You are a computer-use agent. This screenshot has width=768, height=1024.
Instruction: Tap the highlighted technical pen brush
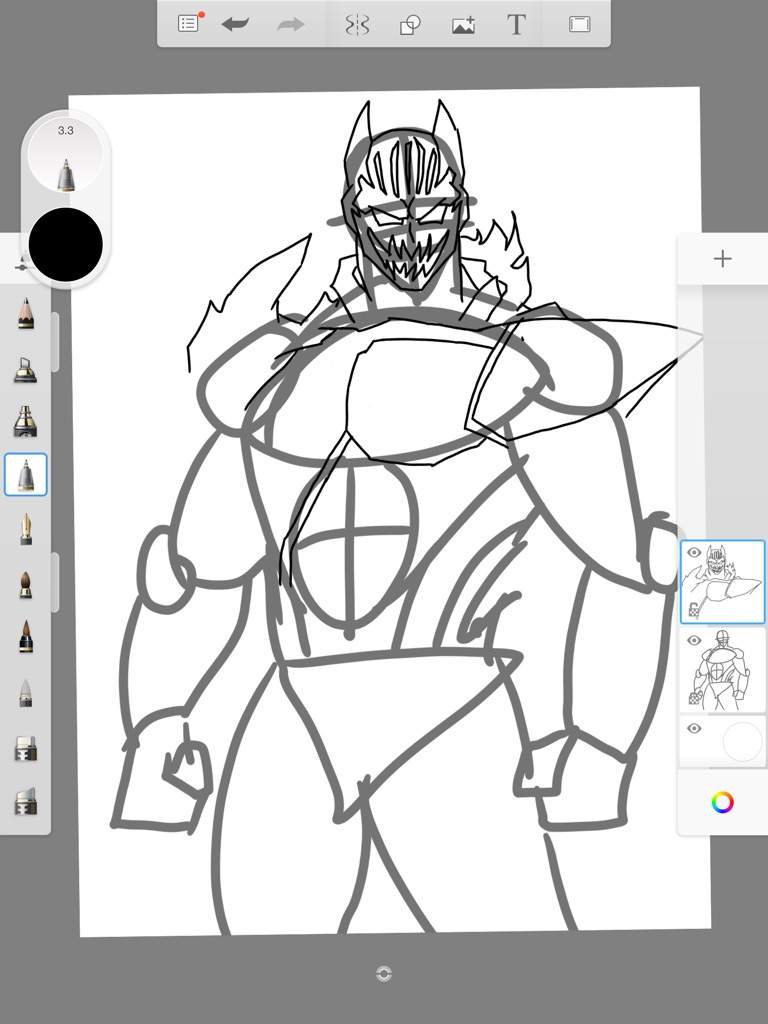click(x=25, y=475)
